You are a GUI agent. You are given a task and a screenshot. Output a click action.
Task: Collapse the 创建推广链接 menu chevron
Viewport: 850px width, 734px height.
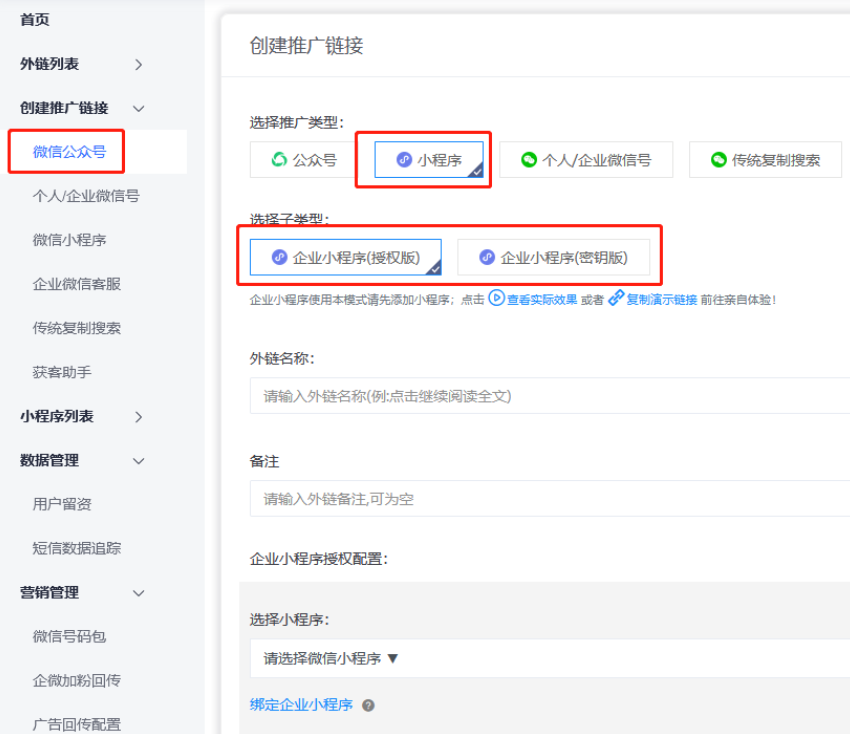[x=139, y=108]
